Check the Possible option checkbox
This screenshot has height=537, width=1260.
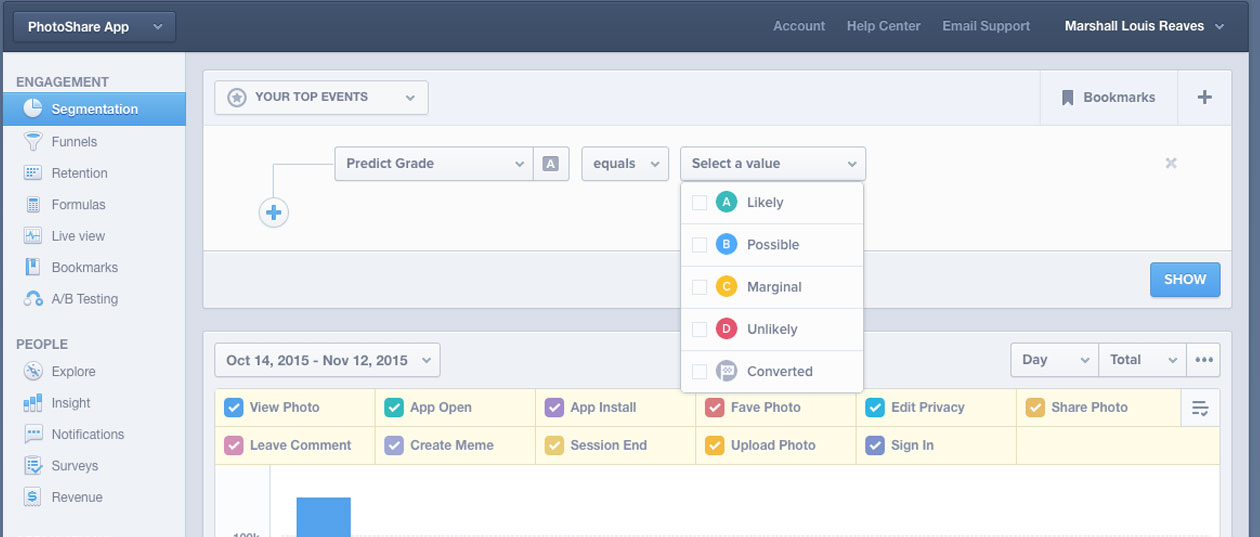[x=699, y=245]
